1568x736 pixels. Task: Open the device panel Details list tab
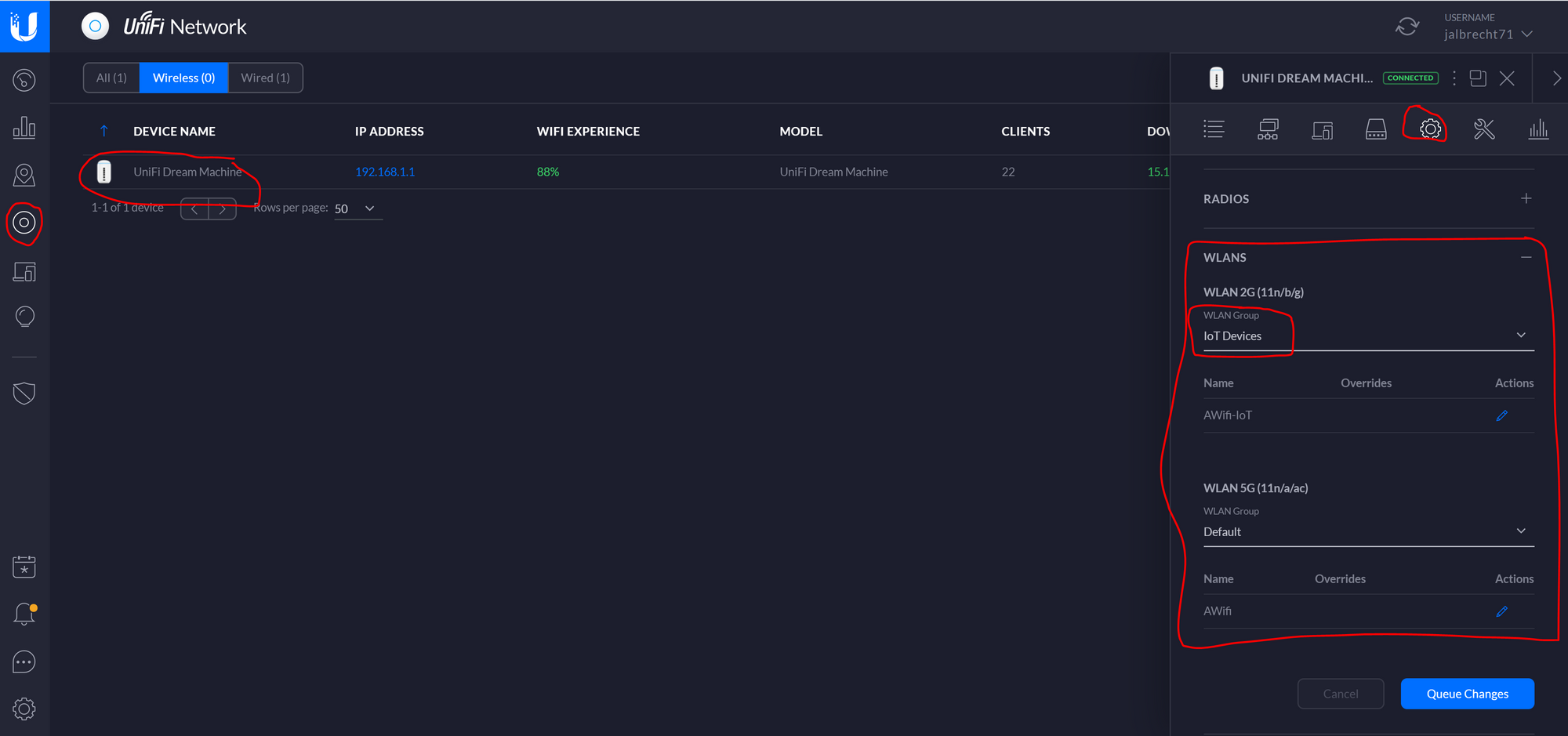coord(1214,129)
